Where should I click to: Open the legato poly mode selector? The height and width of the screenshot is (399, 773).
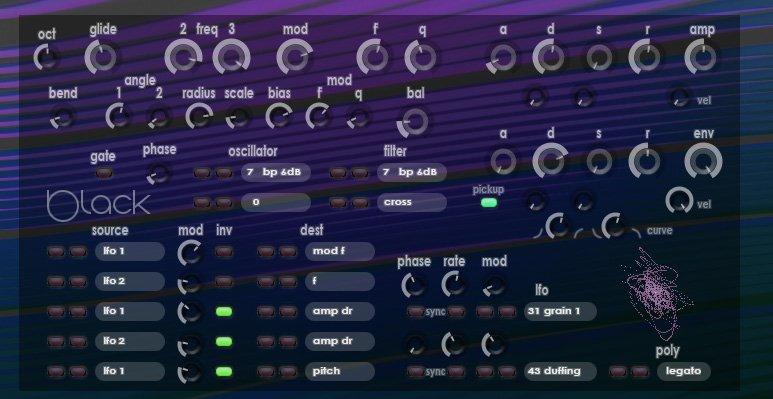point(684,371)
